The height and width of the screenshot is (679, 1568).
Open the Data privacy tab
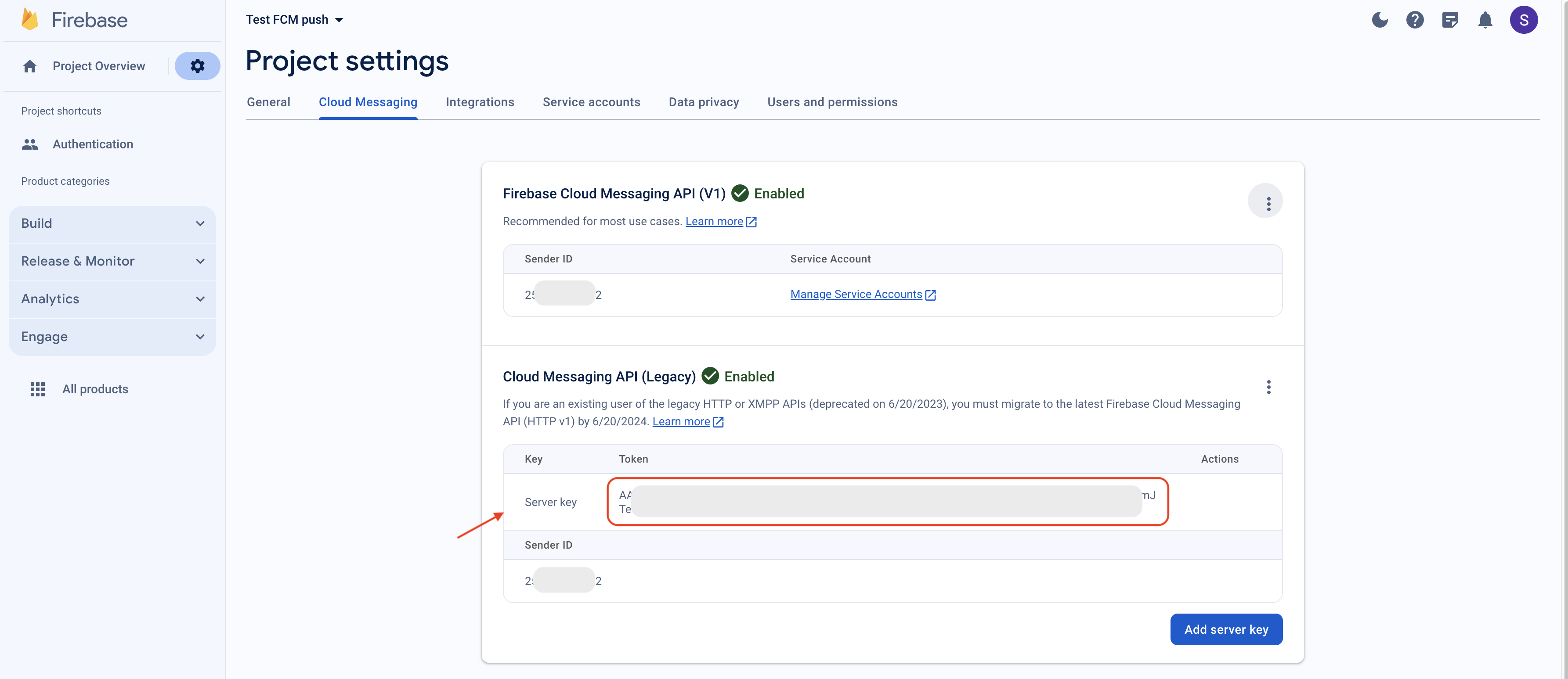coord(704,102)
